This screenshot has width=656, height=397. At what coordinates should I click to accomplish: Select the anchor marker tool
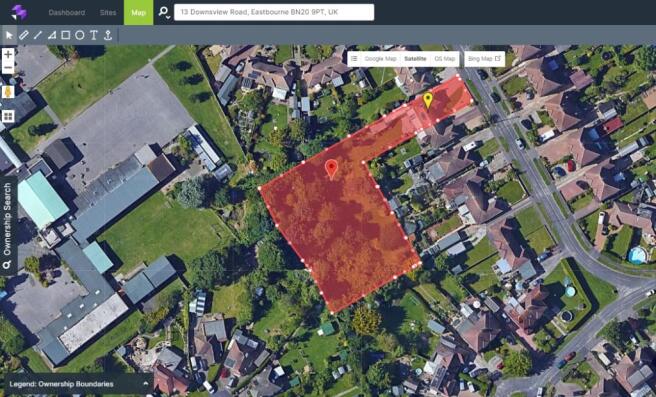click(108, 35)
